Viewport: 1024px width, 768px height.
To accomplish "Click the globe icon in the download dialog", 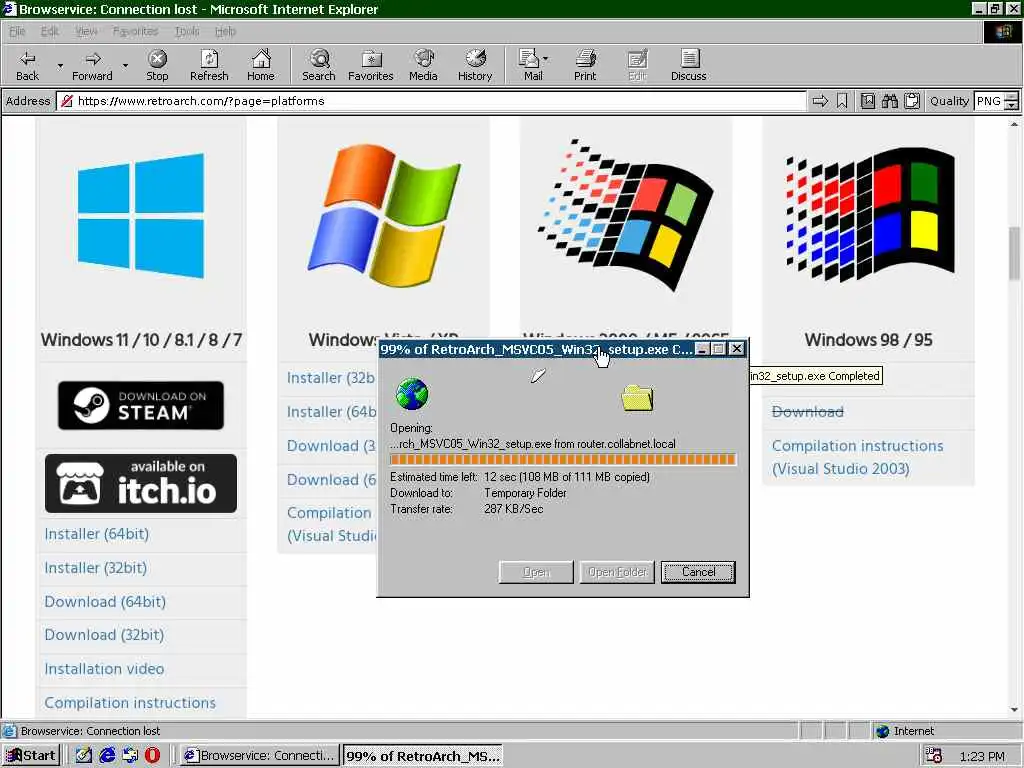I will tap(412, 394).
